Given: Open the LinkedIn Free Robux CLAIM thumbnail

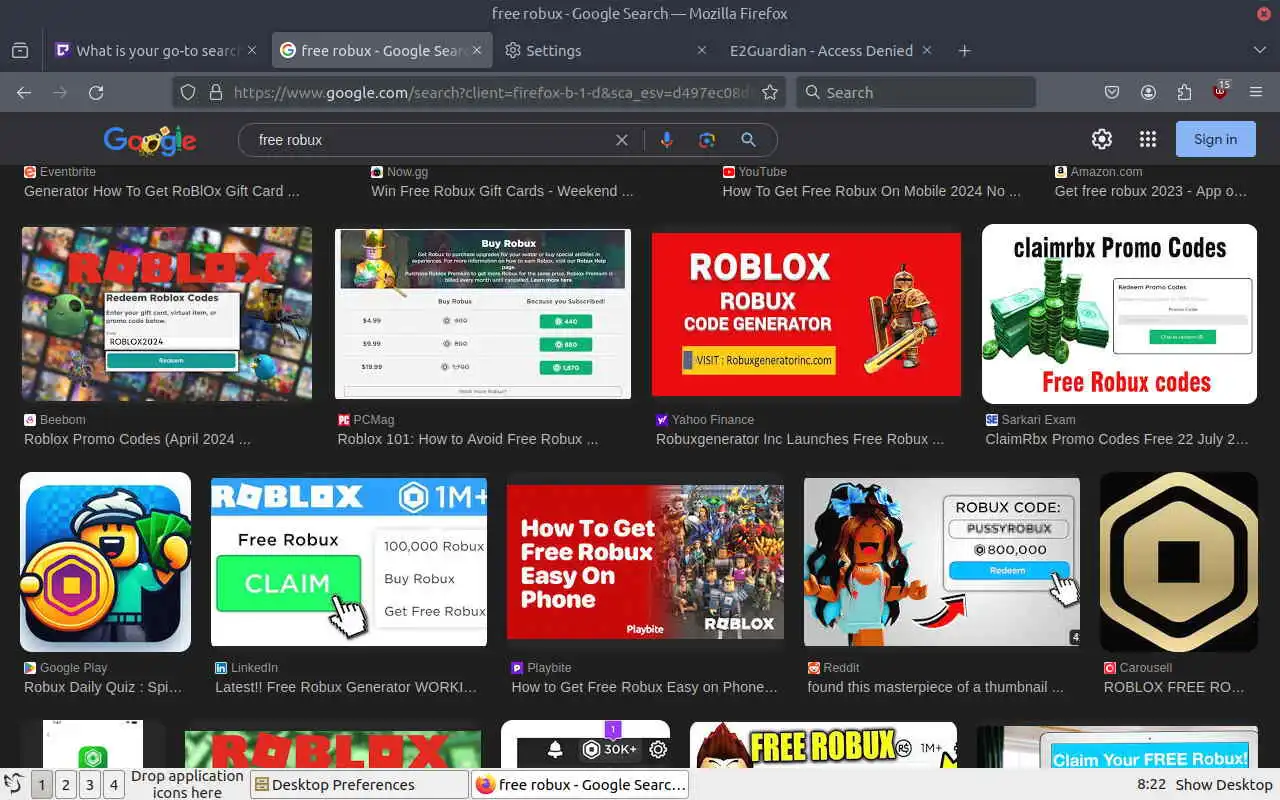Looking at the screenshot, I should 349,562.
